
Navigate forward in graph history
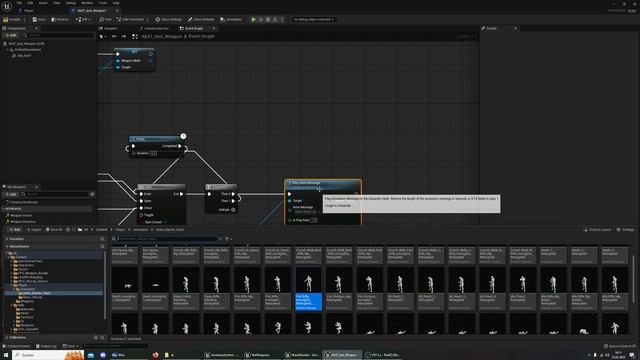(124, 36)
